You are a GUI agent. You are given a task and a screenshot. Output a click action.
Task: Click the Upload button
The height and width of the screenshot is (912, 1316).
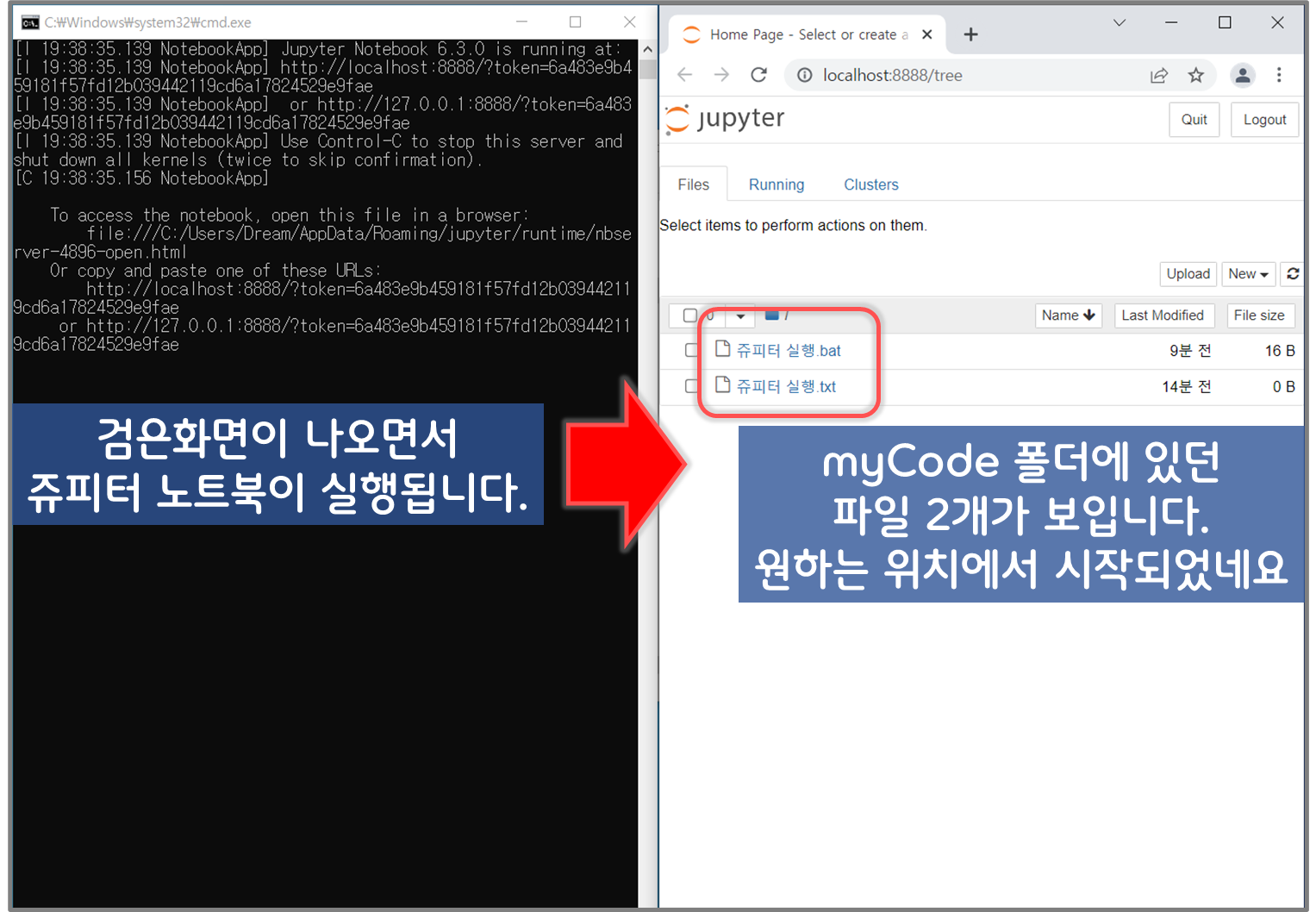coord(1188,274)
